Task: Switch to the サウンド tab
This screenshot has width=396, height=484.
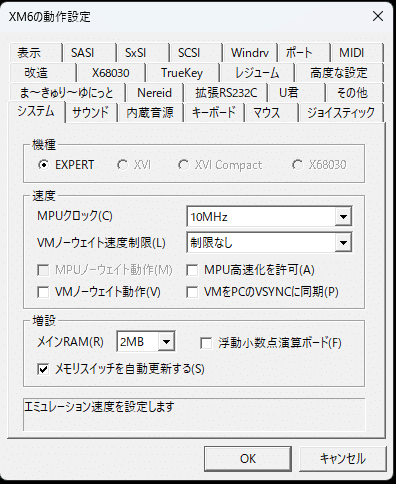Action: [x=91, y=113]
